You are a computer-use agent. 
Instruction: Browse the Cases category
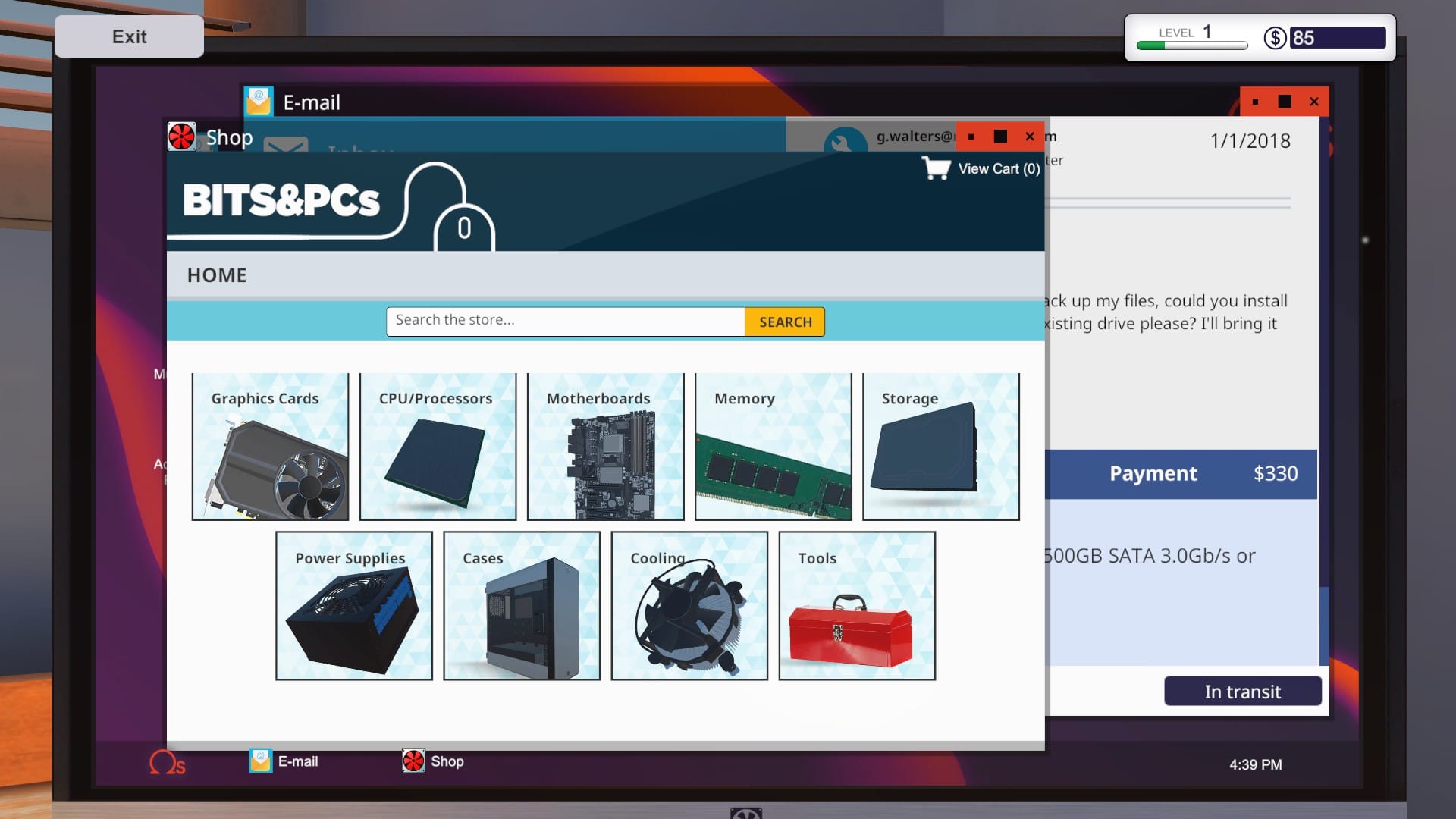tap(522, 606)
